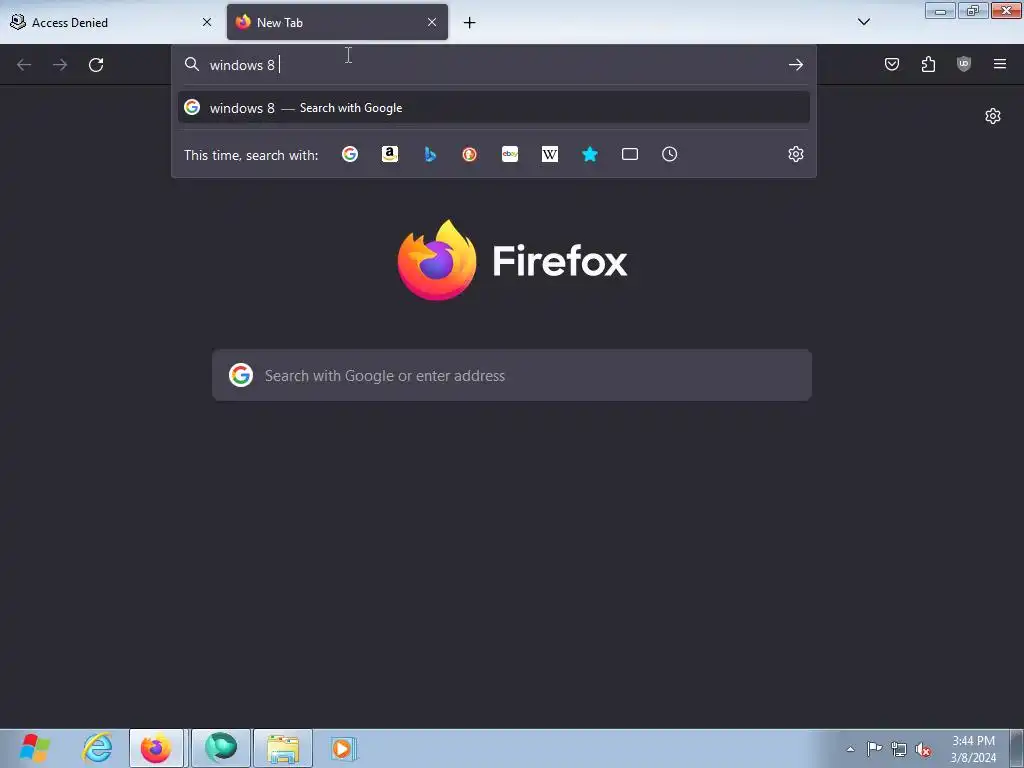Search this time with Google
Image resolution: width=1024 pixels, height=768 pixels.
tap(350, 154)
